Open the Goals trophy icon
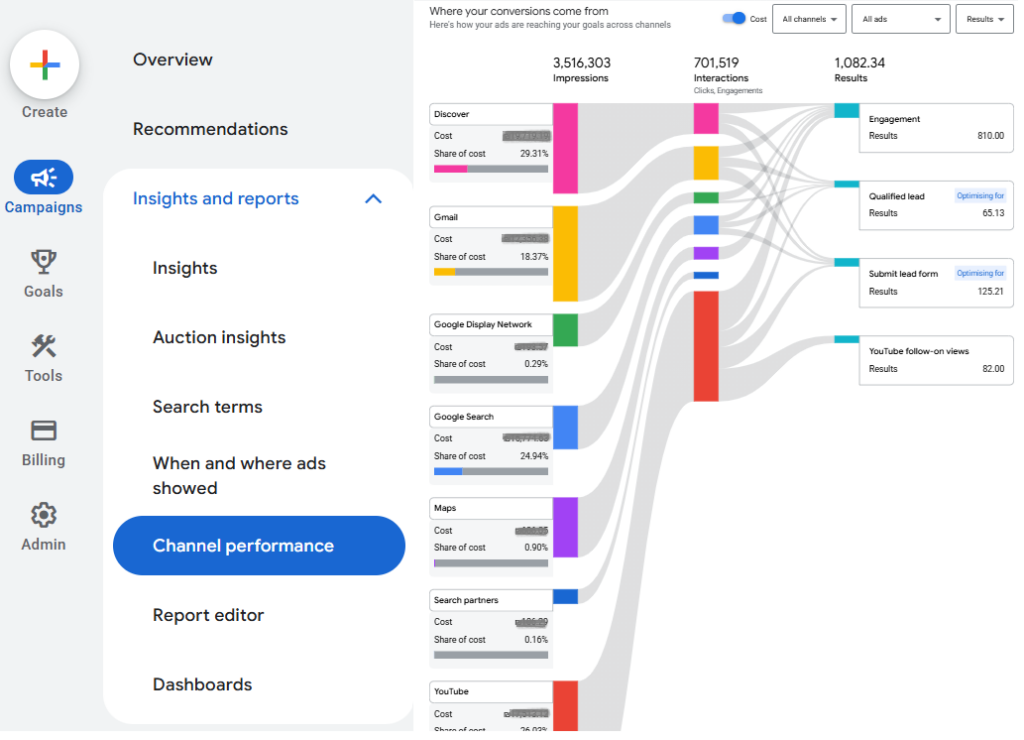The height and width of the screenshot is (740, 1024). (x=43, y=262)
